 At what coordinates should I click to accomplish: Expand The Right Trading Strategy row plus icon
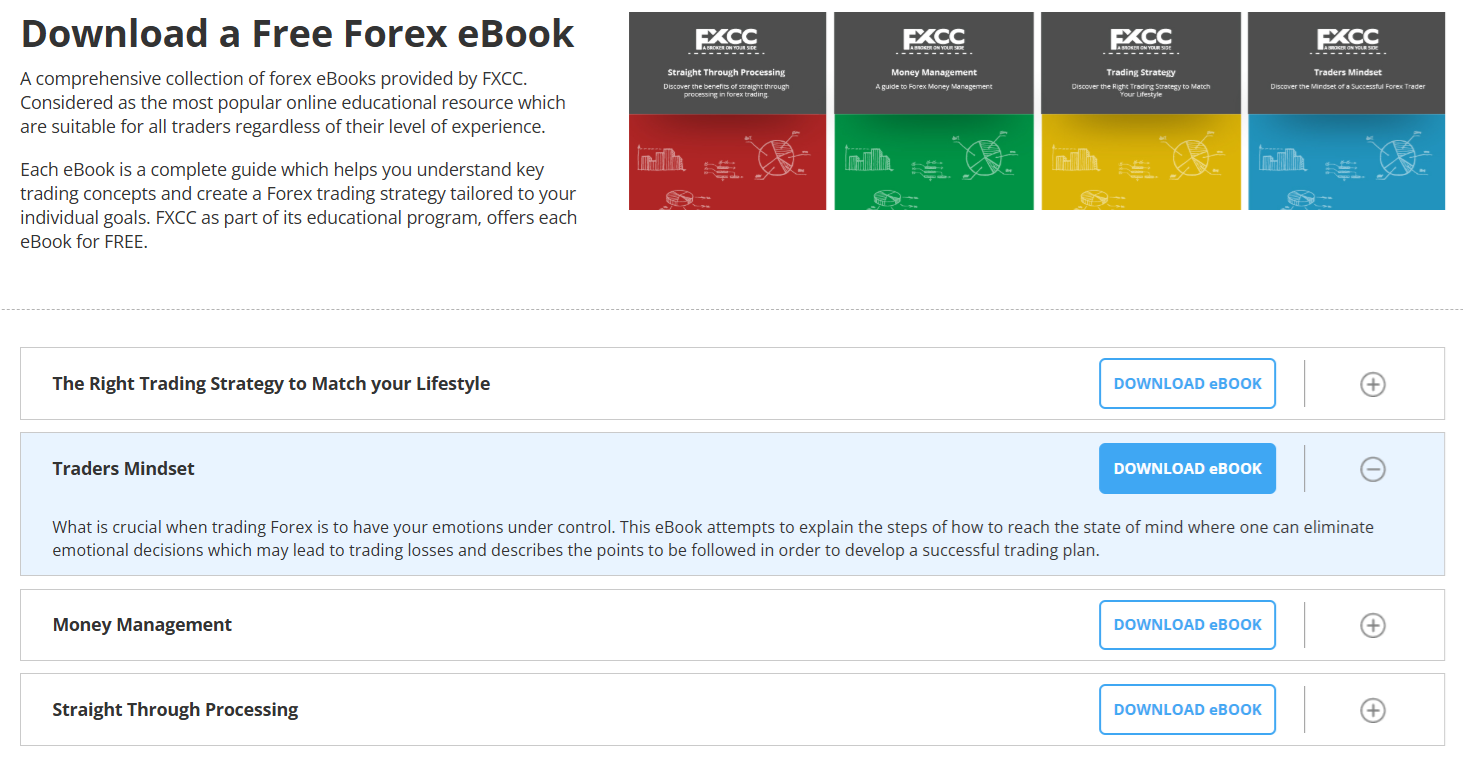(x=1373, y=384)
